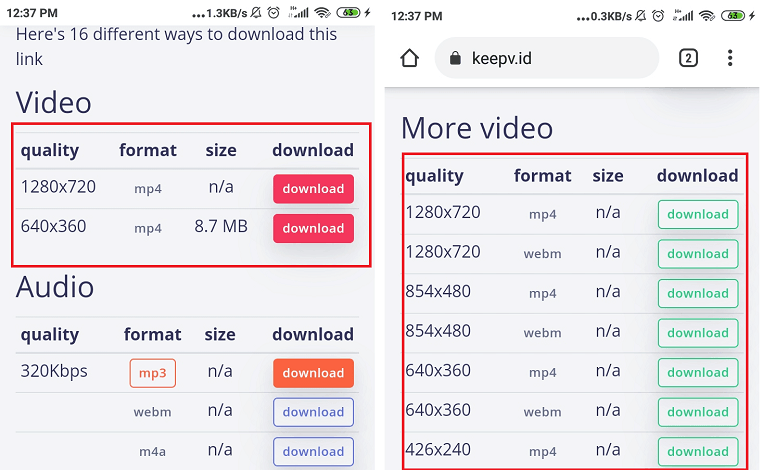Viewport: 763px width, 470px height.
Task: Tap the right Wi-Fi status icon
Action: tap(707, 16)
